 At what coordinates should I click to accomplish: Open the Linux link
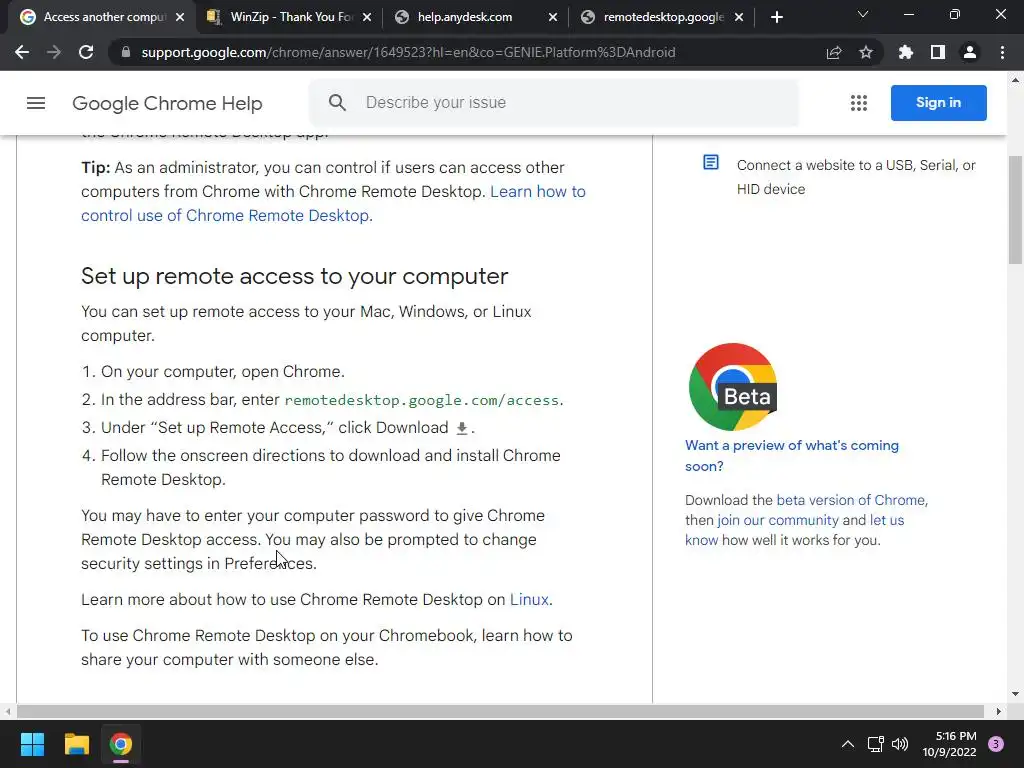coord(529,600)
